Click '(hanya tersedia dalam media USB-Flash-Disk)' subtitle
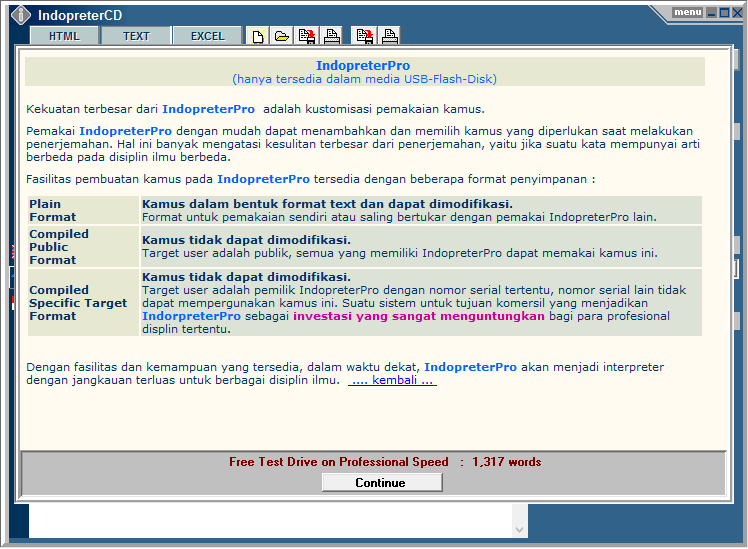748x549 pixels. [364, 79]
